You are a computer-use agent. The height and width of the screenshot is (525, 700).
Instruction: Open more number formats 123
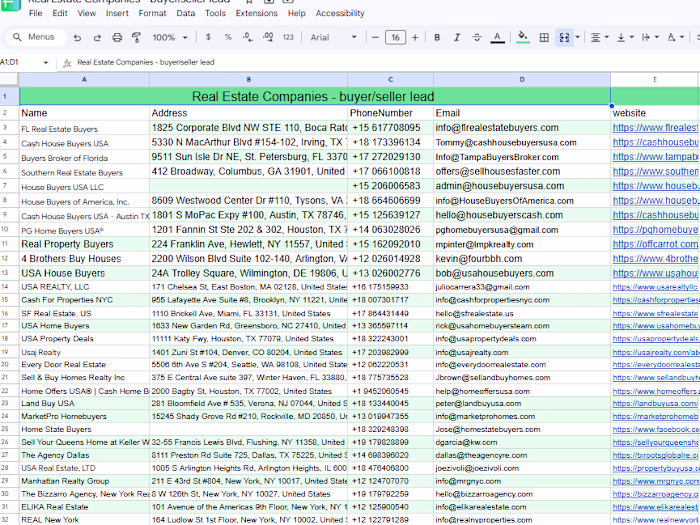click(288, 37)
